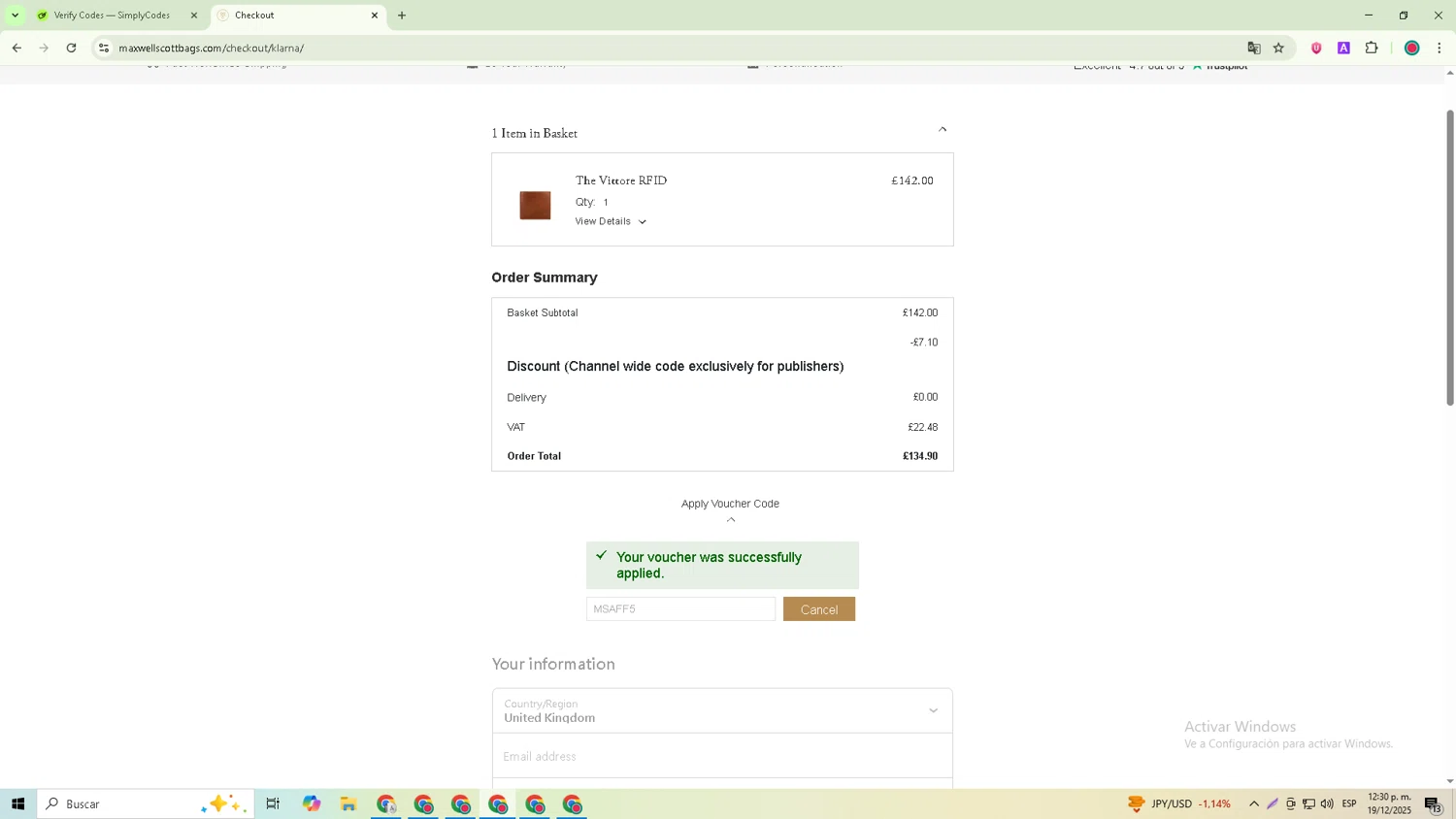This screenshot has height=819, width=1456.
Task: Click the MSAFF5 voucher code field
Action: (x=680, y=609)
